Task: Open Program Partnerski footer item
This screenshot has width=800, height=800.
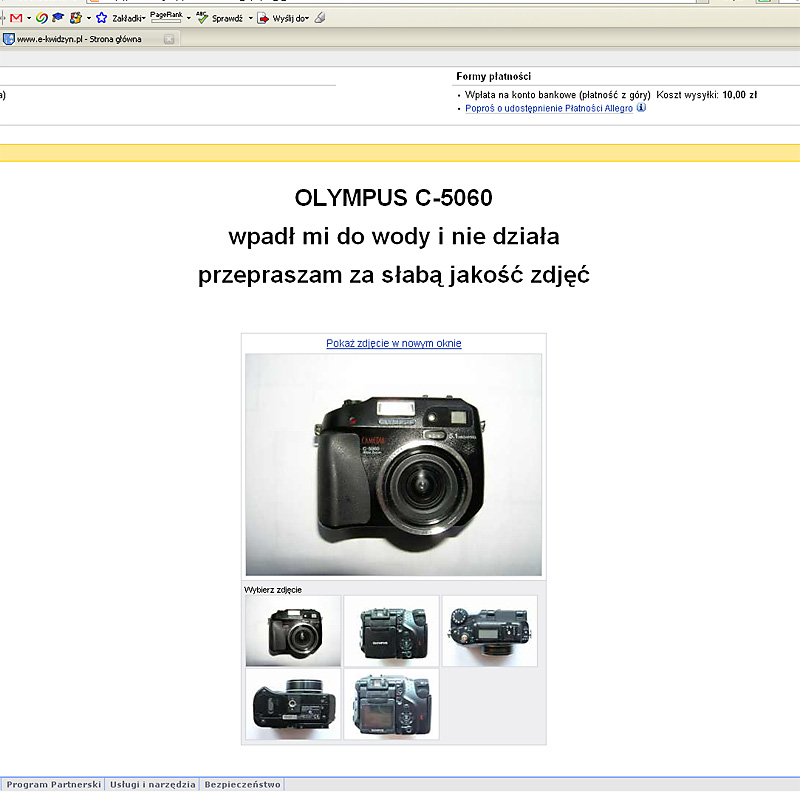Action: click(53, 785)
